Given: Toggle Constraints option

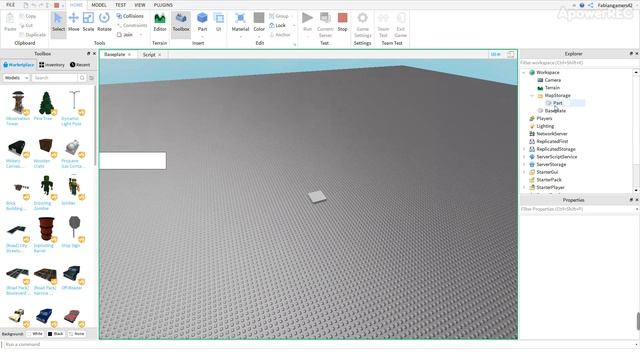Looking at the screenshot, I should click(132, 25).
